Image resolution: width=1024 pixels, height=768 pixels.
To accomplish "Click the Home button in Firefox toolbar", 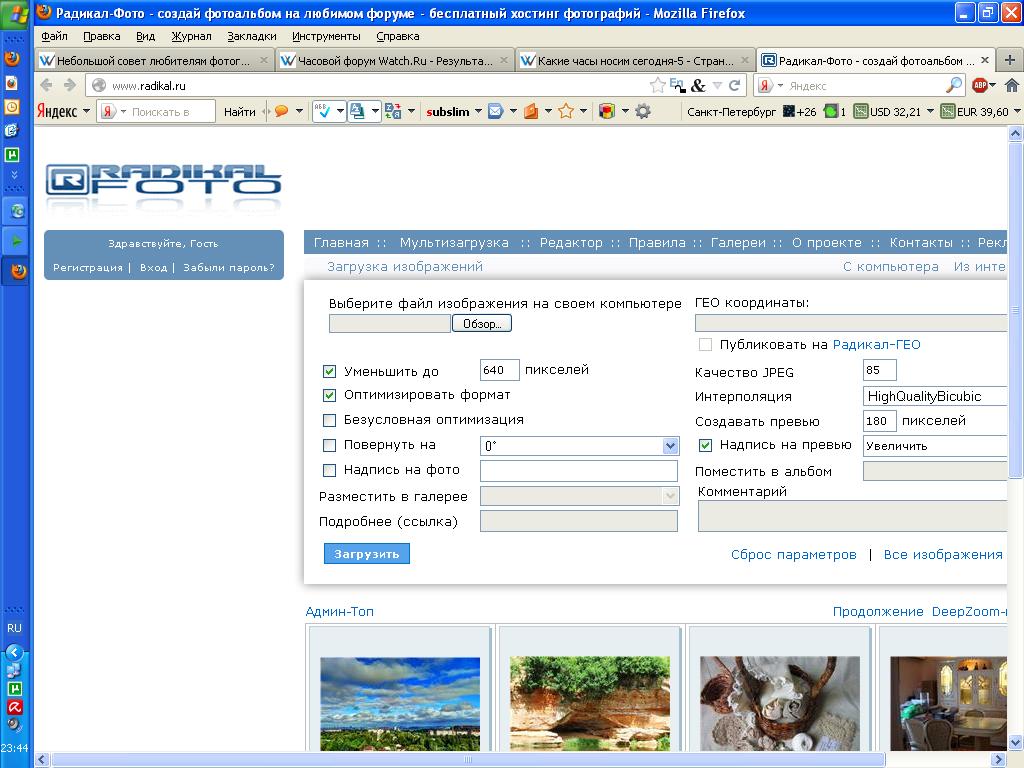I will coord(1011,86).
